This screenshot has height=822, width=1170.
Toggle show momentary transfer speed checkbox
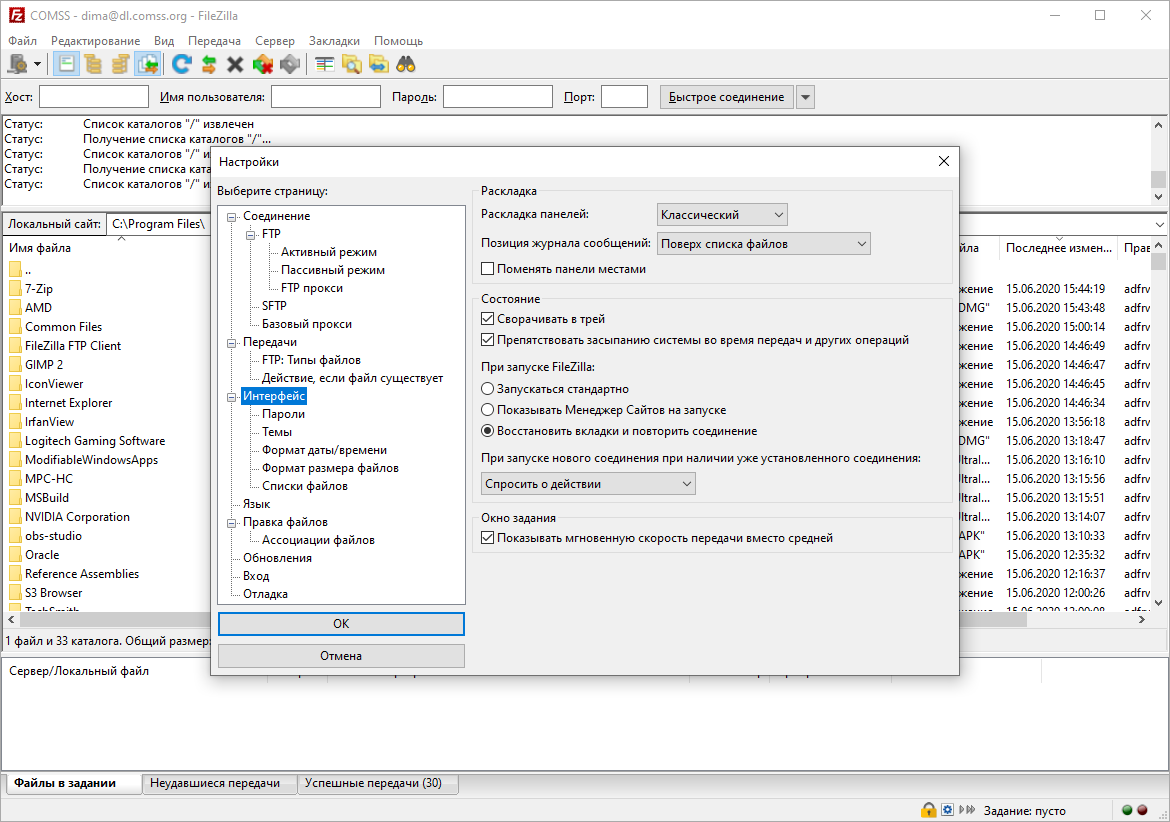[487, 537]
